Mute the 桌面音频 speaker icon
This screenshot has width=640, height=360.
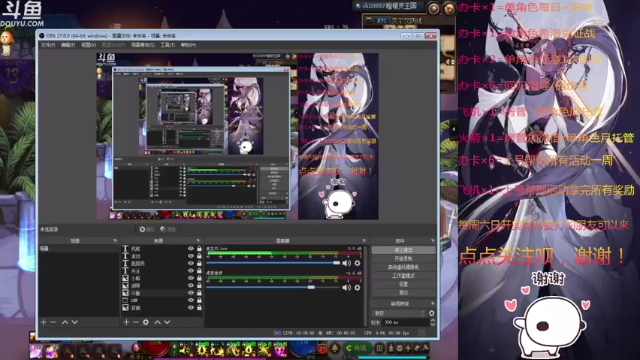[347, 288]
